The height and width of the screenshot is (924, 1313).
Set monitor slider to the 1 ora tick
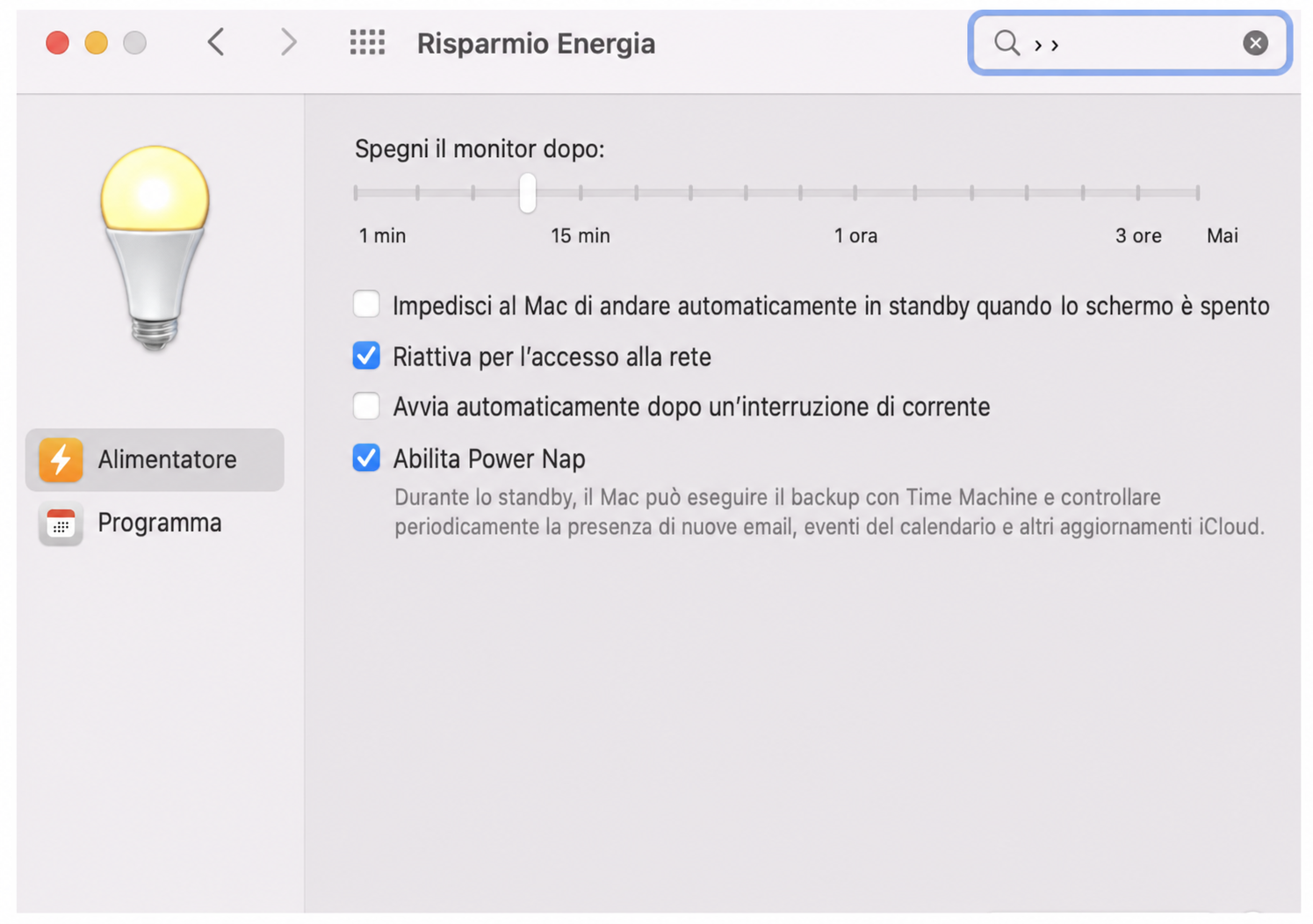[855, 192]
